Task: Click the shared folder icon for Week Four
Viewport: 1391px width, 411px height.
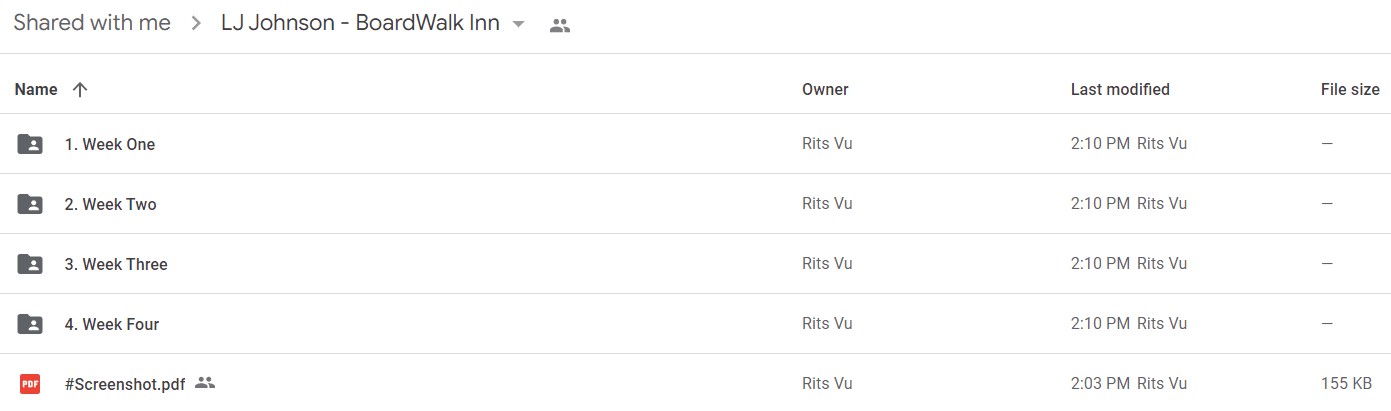Action: pyautogui.click(x=30, y=324)
